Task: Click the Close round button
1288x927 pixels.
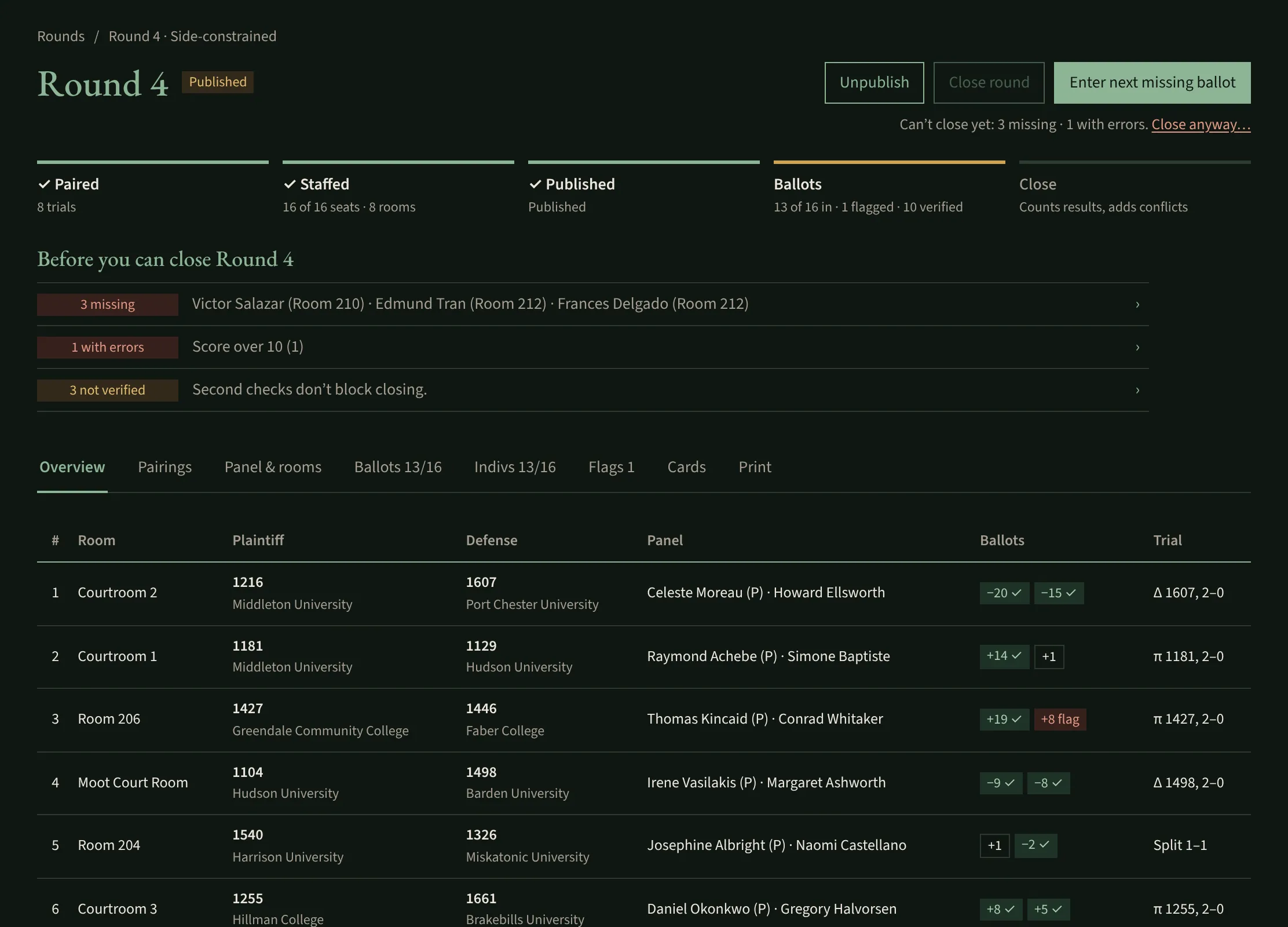Action: pyautogui.click(x=989, y=82)
